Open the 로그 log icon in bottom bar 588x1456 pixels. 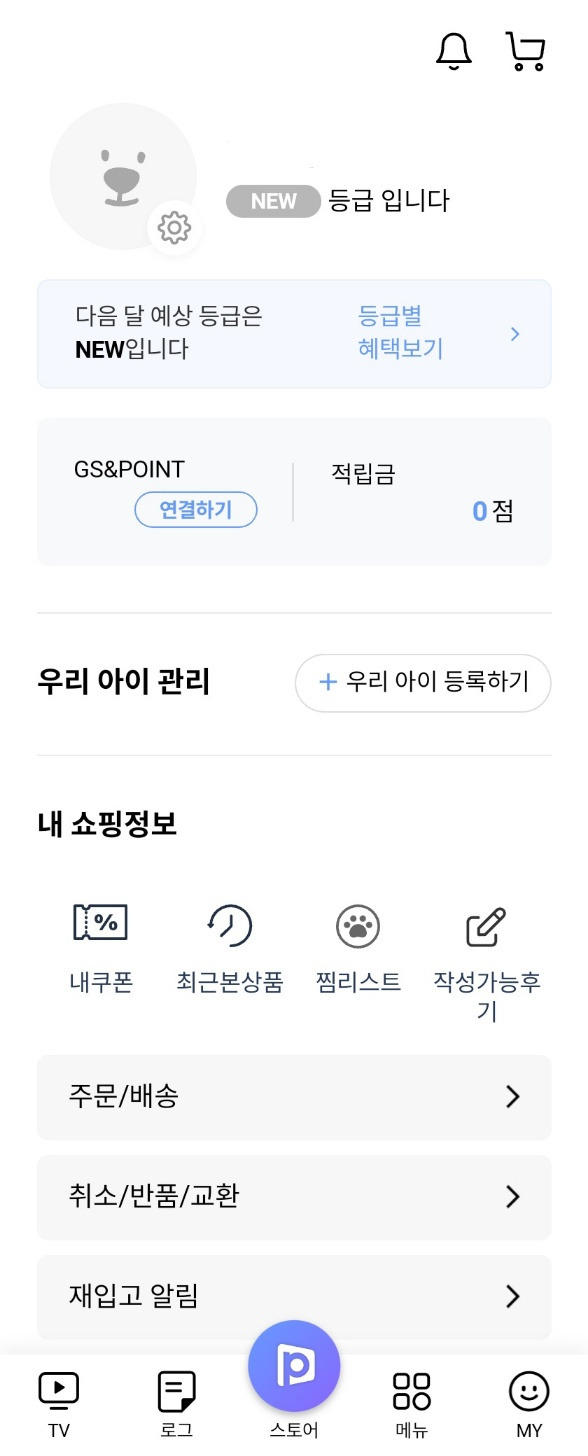tap(175, 1395)
